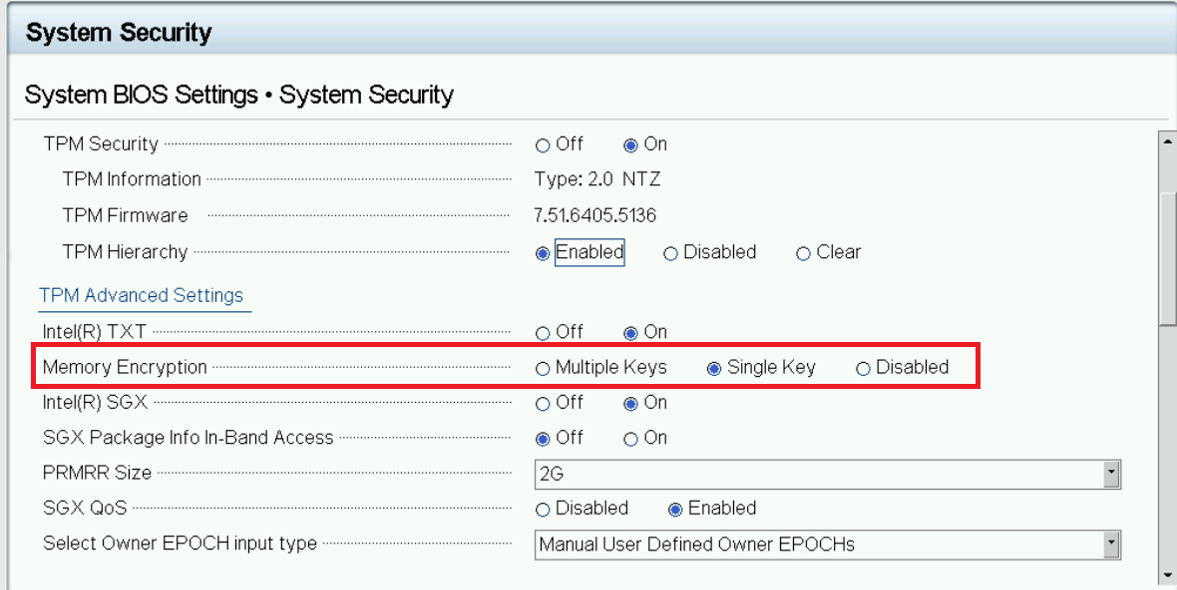The image size is (1177, 590).
Task: Open the Select Owner EPOCH input type dropdown
Action: point(1110,544)
